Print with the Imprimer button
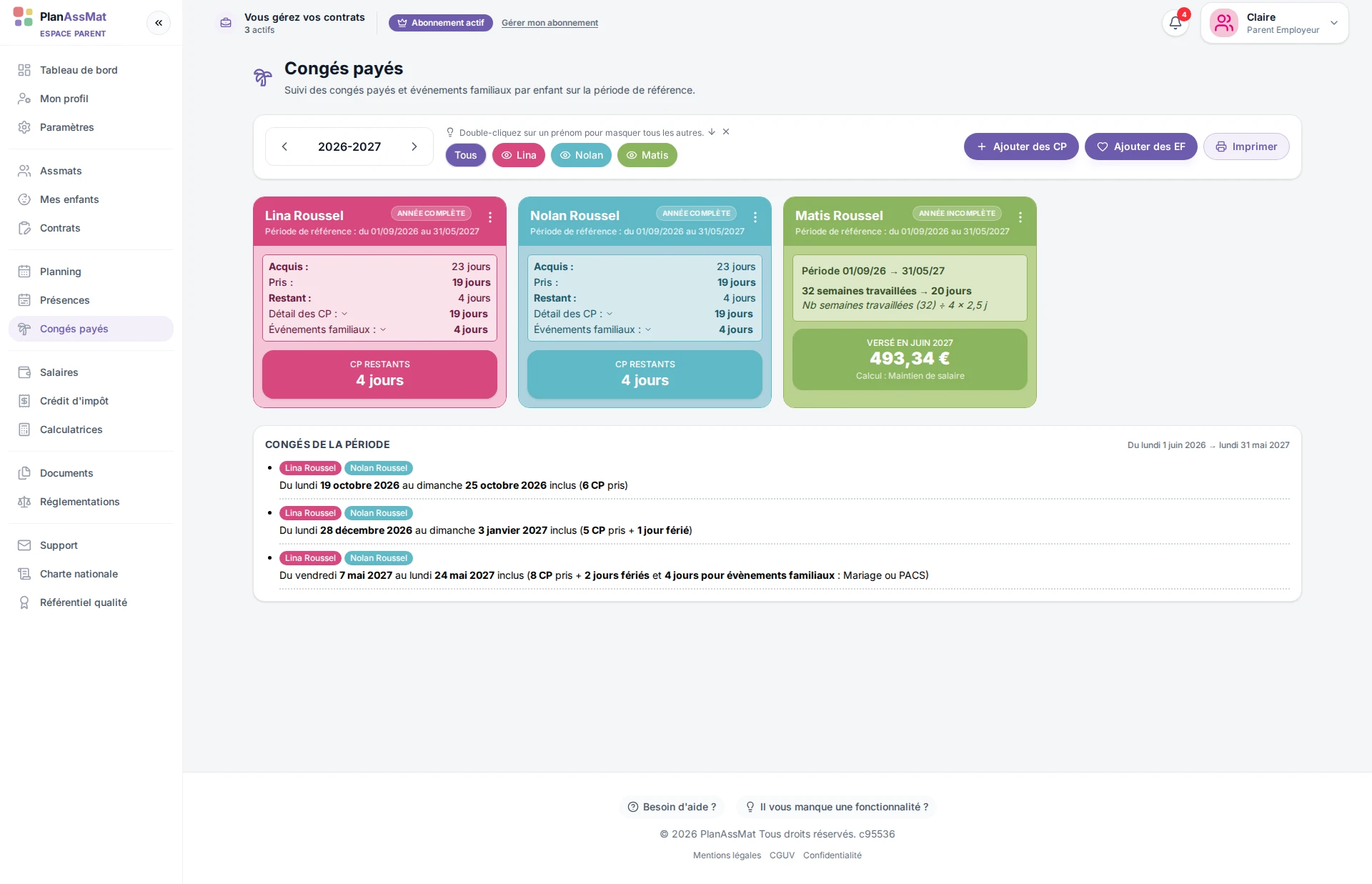Viewport: 1372px width, 884px height. [1246, 146]
